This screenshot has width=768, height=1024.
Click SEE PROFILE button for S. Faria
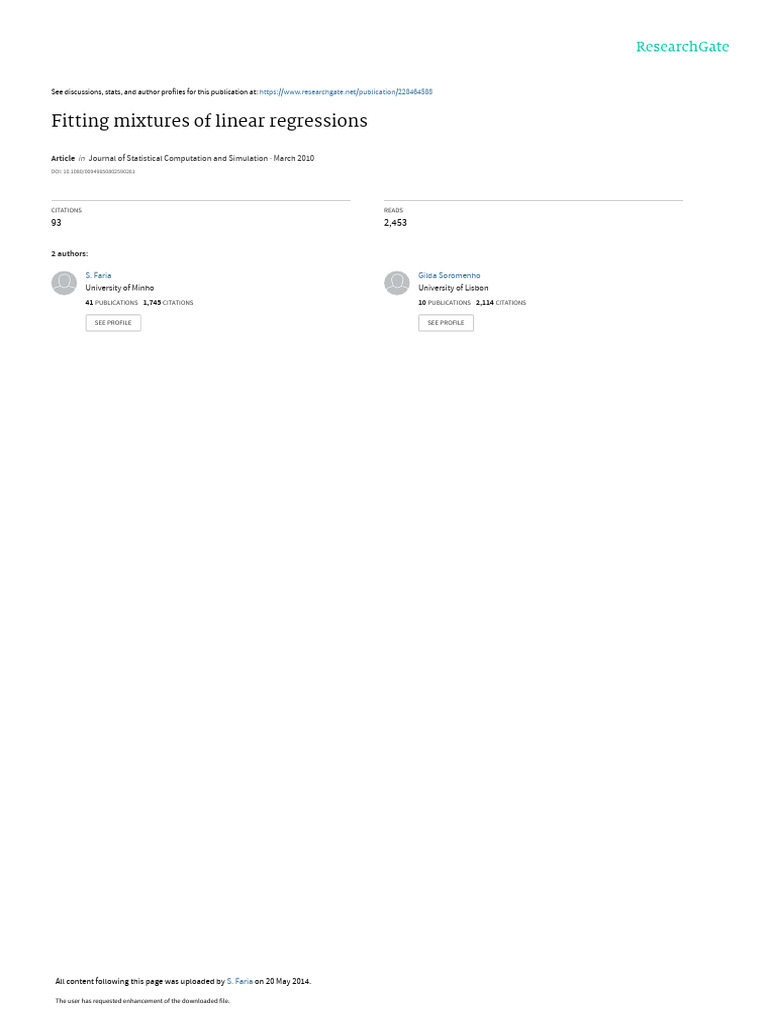[x=113, y=323]
